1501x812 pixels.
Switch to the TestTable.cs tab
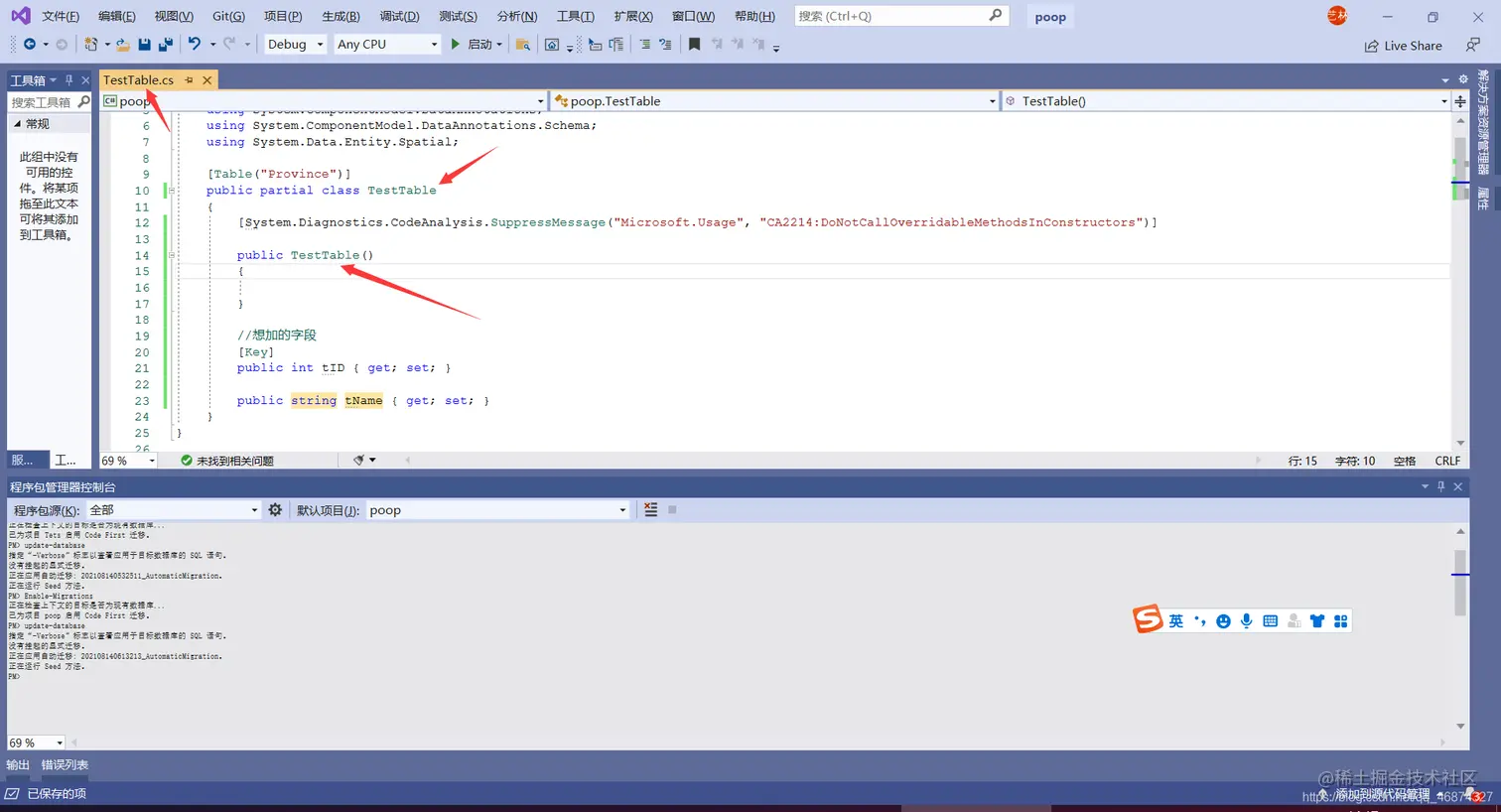tap(138, 80)
